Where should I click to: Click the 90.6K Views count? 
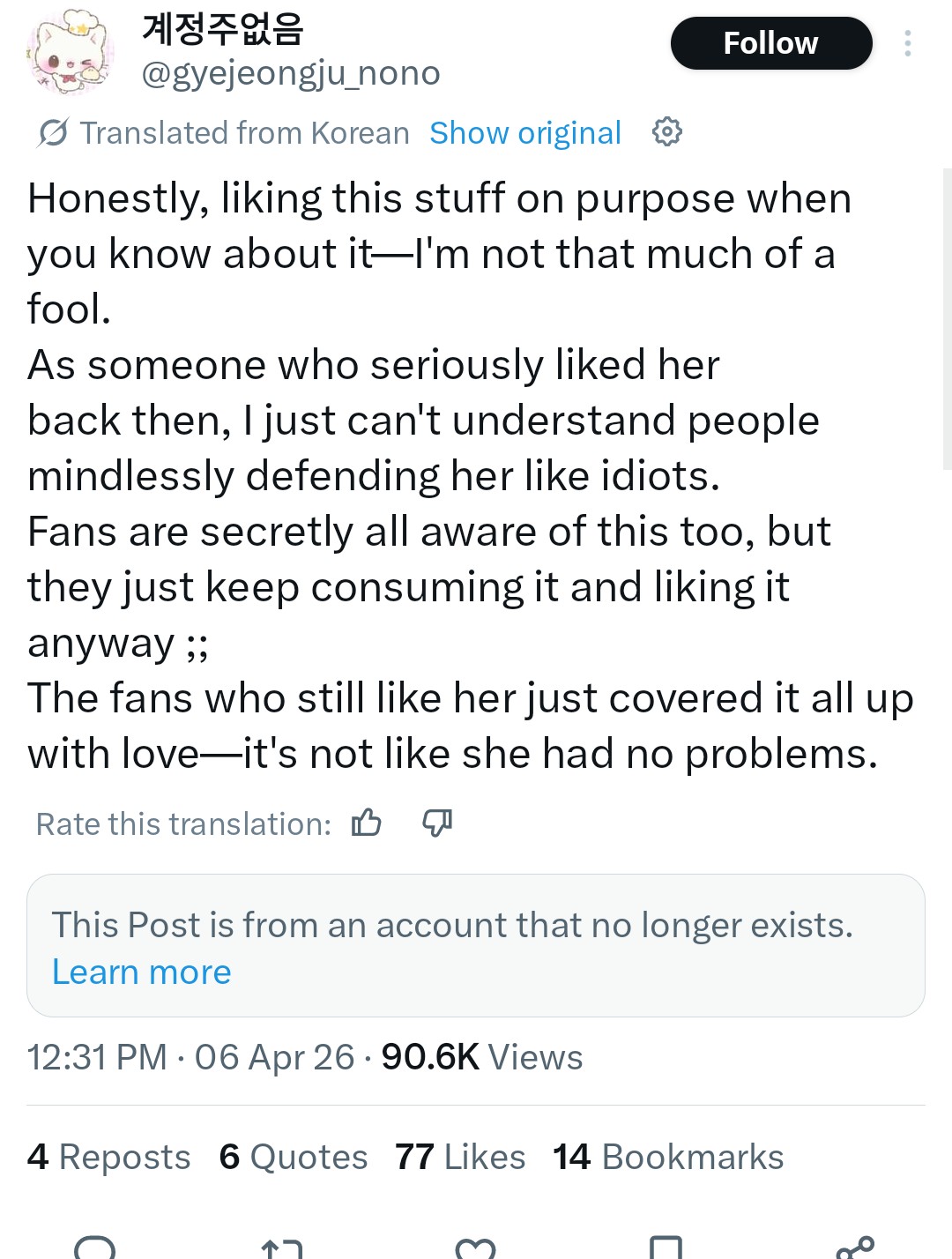point(482,1057)
